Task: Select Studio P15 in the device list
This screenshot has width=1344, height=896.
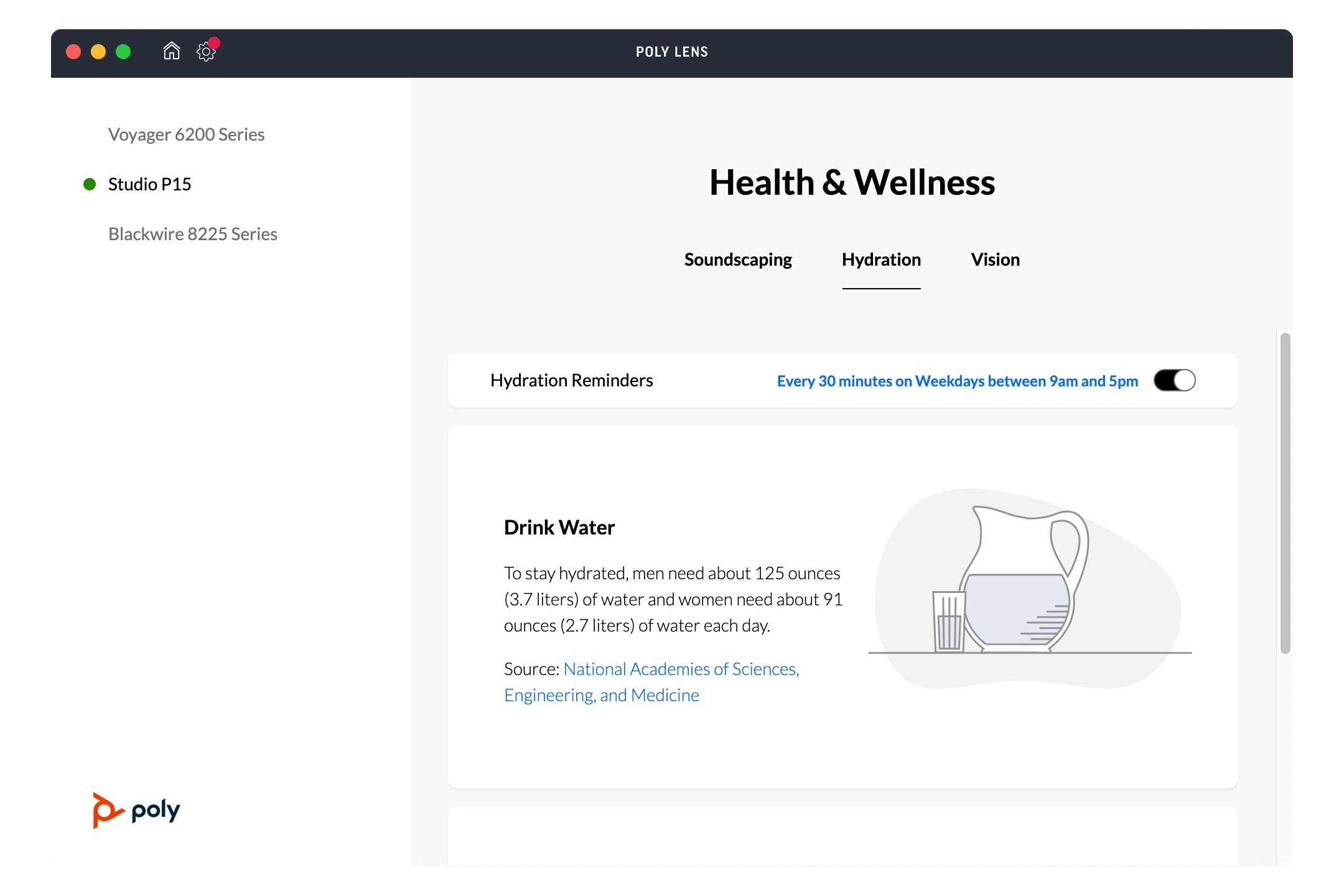Action: point(149,184)
